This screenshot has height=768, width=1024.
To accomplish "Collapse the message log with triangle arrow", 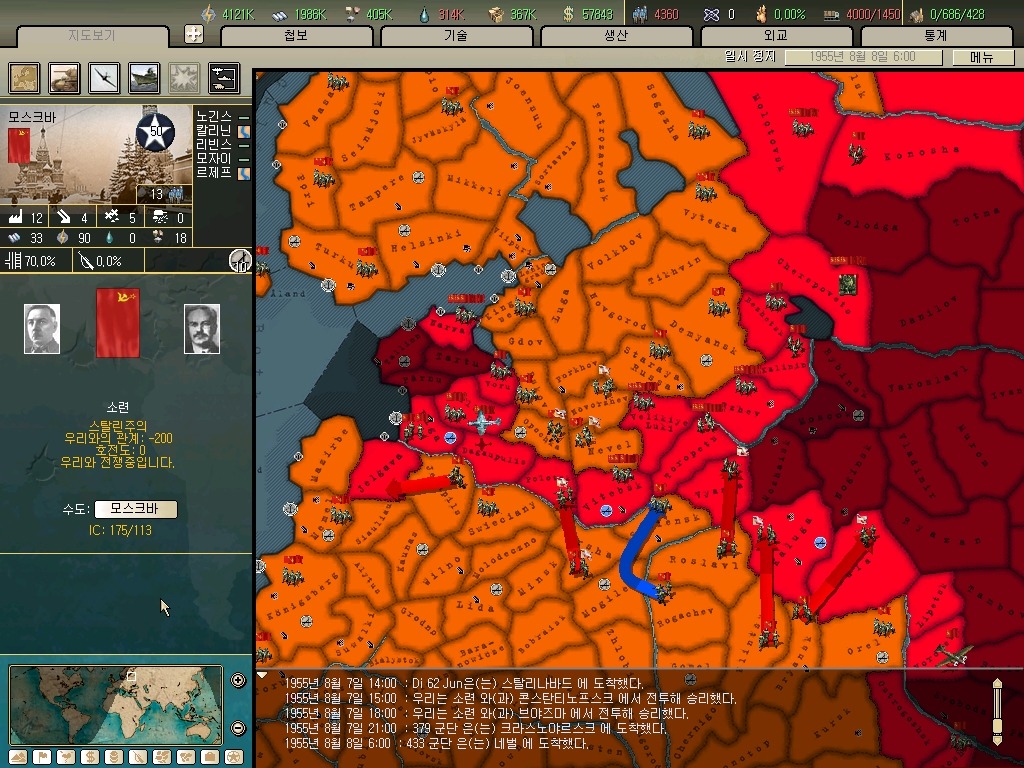I will [261, 675].
